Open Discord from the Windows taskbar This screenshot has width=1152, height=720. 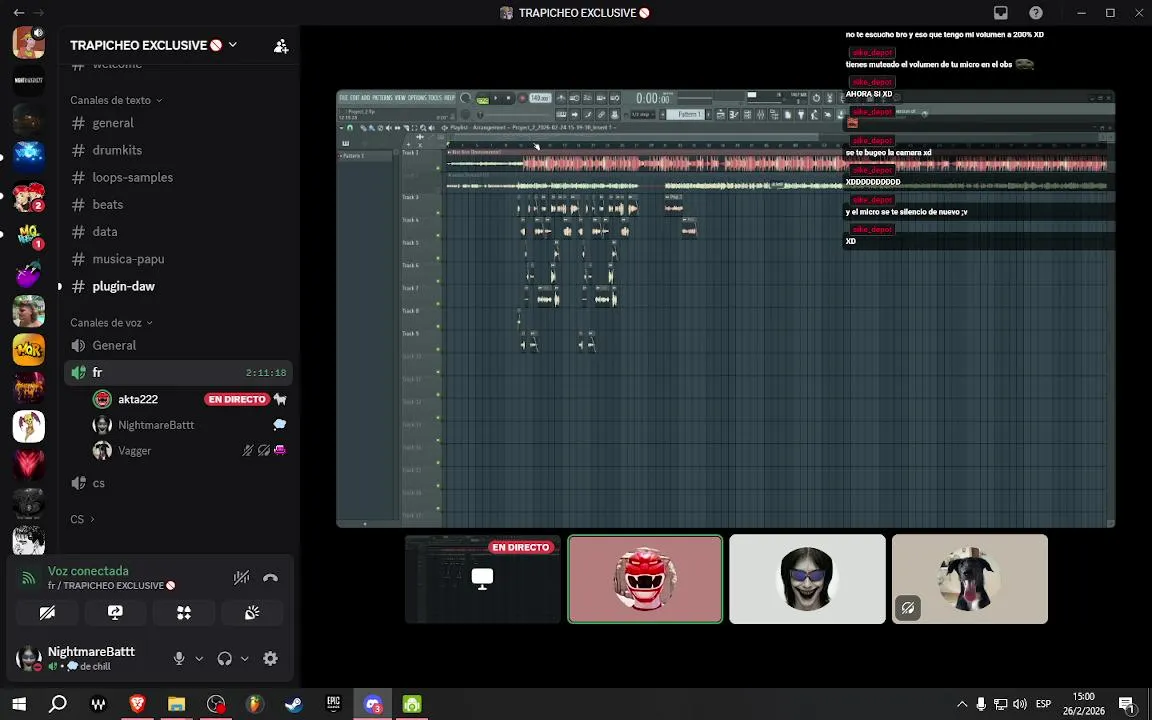pos(372,704)
